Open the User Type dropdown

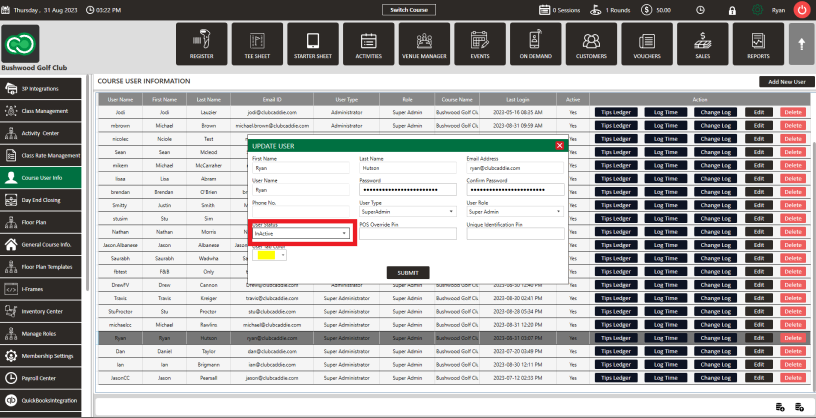[408, 212]
